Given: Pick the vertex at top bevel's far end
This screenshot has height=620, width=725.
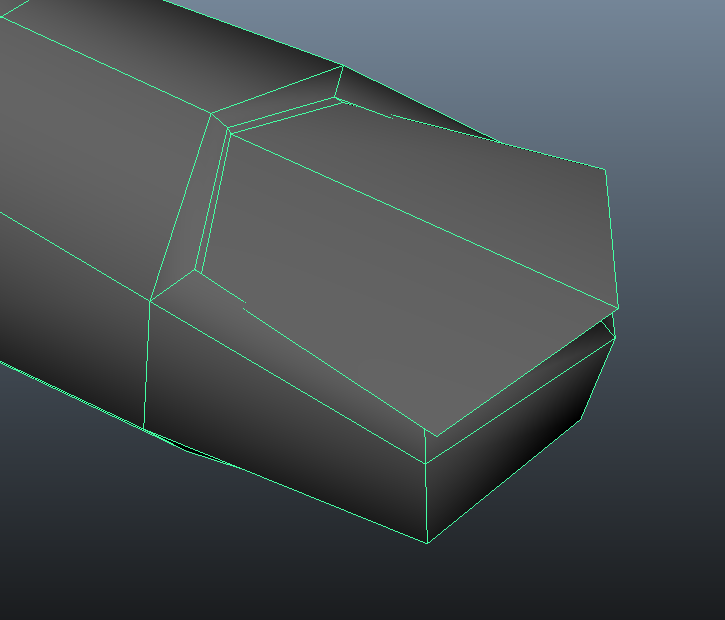Looking at the screenshot, I should [x=343, y=66].
